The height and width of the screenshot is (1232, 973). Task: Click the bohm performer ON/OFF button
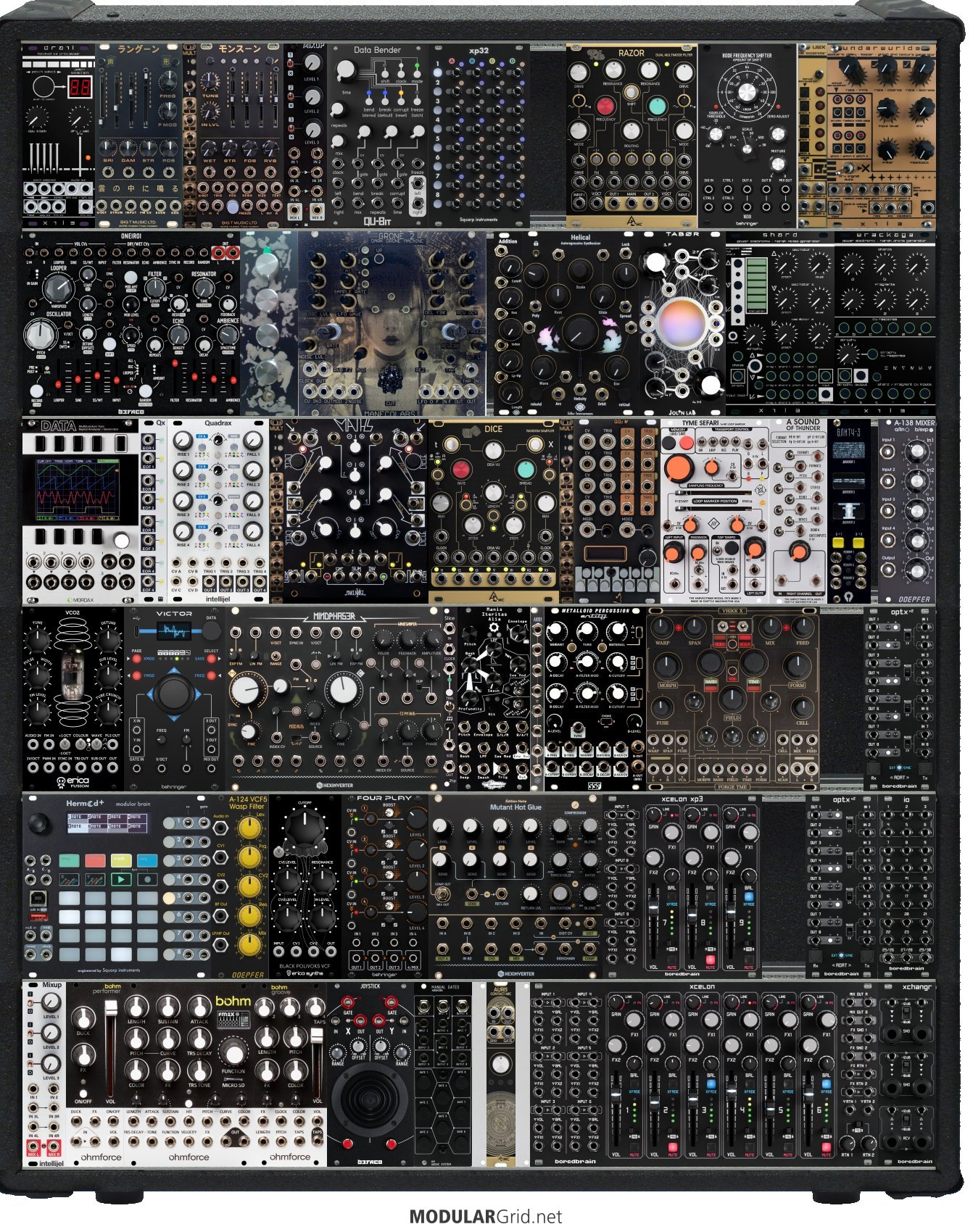coord(83,1094)
